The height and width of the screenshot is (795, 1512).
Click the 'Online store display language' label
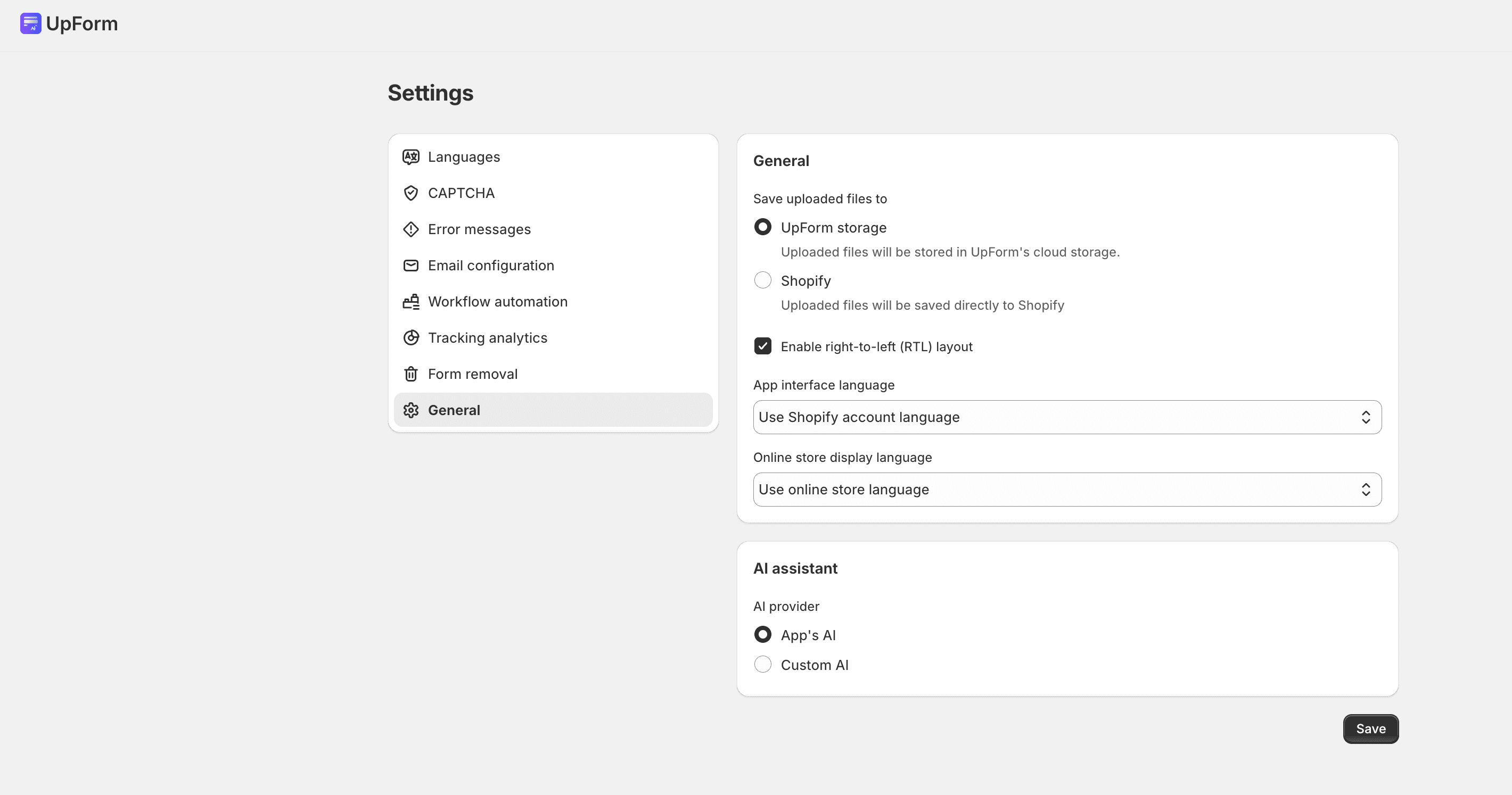click(x=842, y=458)
